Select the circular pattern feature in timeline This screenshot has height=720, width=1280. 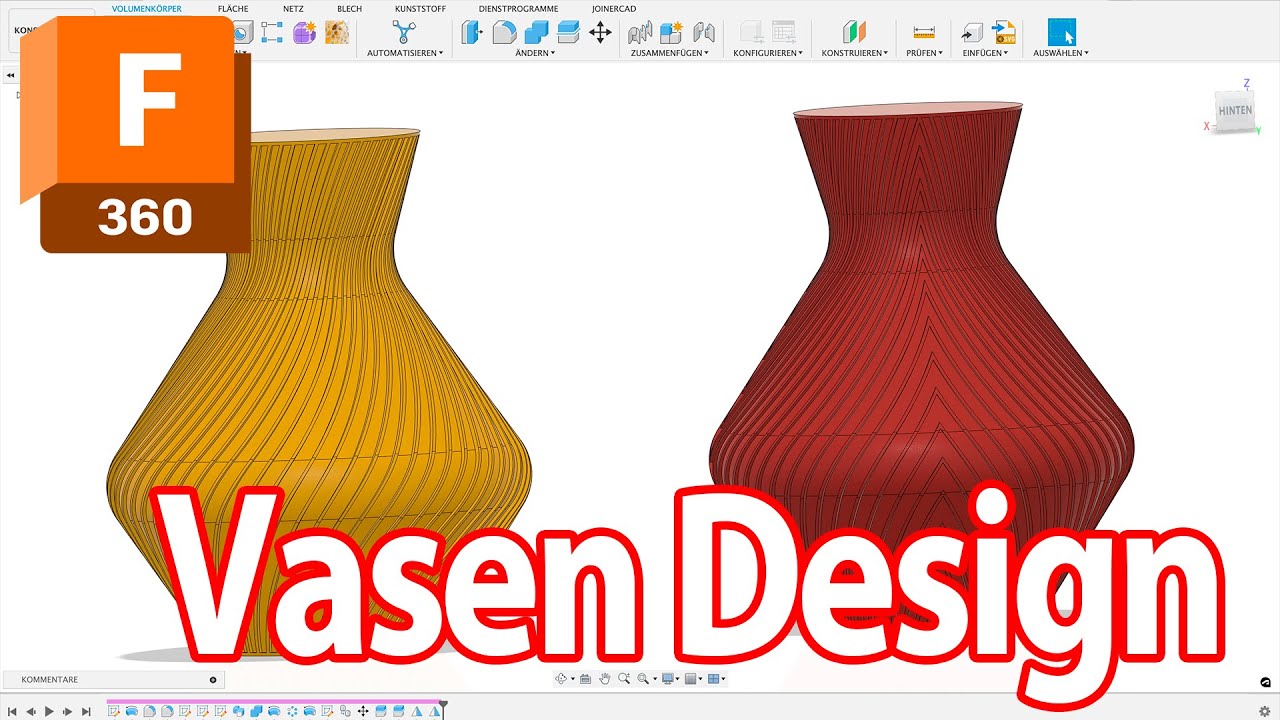coord(293,711)
